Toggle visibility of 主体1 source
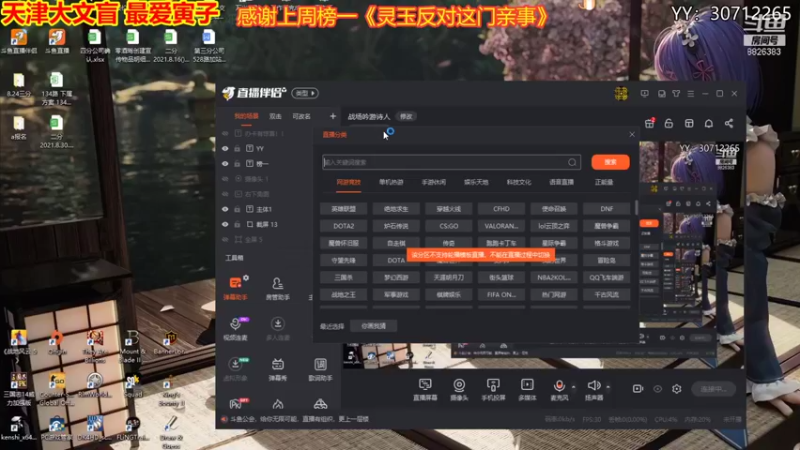Viewport: 800px width, 450px height. (225, 209)
